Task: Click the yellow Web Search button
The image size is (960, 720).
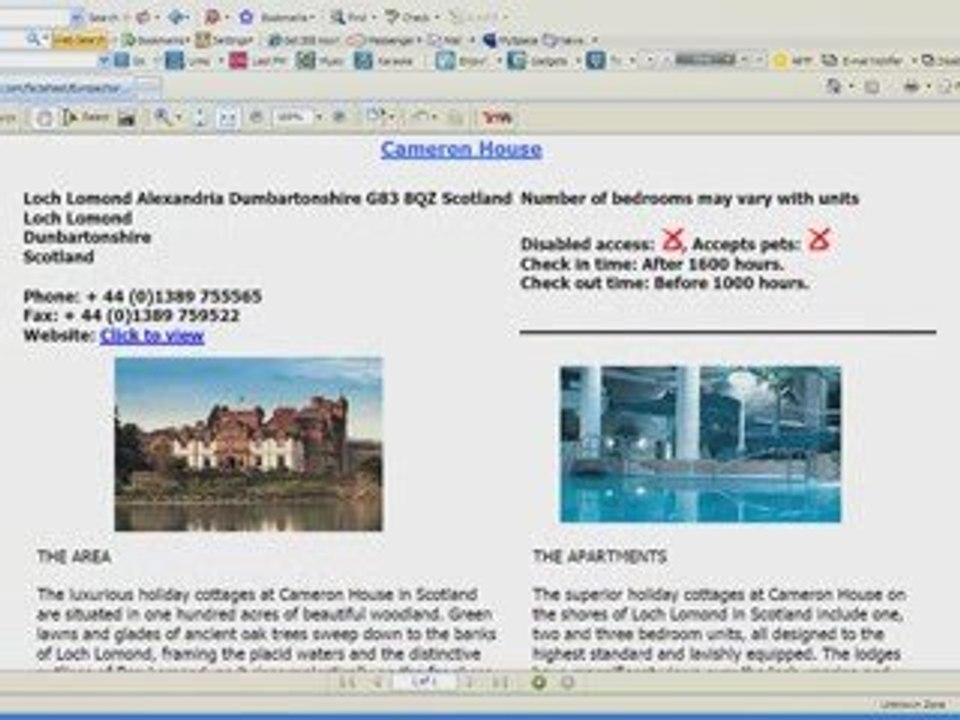Action: 80,40
